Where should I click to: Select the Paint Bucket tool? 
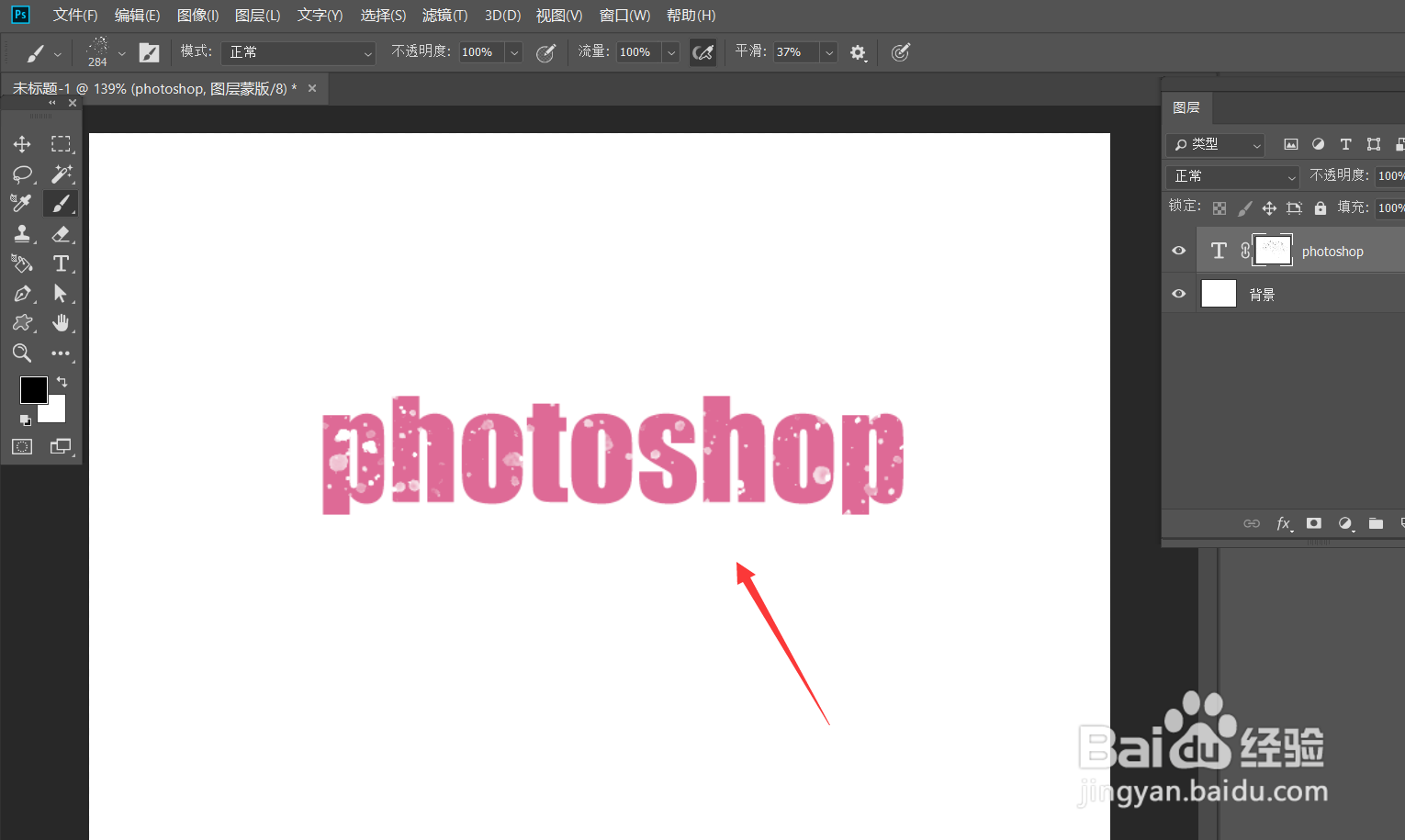click(x=22, y=263)
